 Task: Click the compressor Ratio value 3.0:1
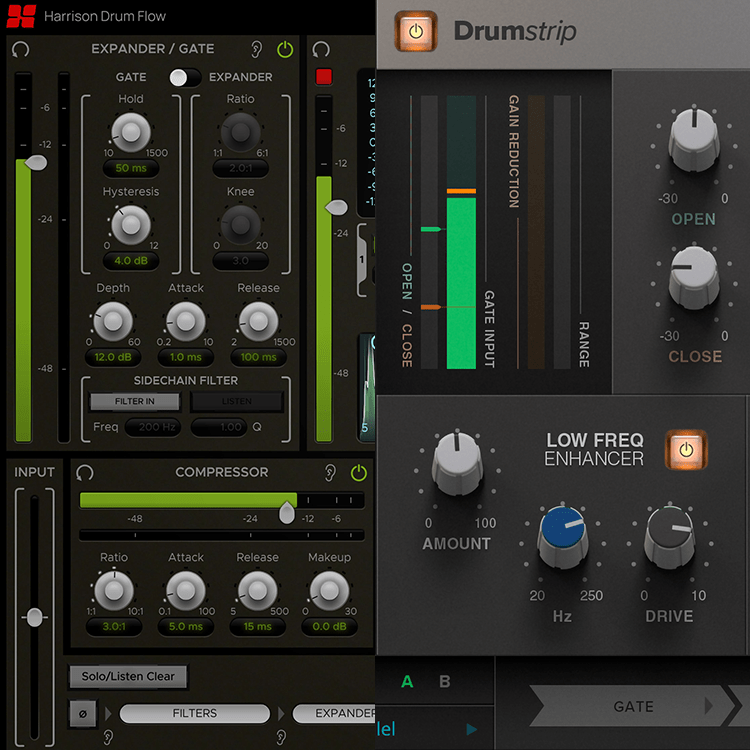coord(114,627)
